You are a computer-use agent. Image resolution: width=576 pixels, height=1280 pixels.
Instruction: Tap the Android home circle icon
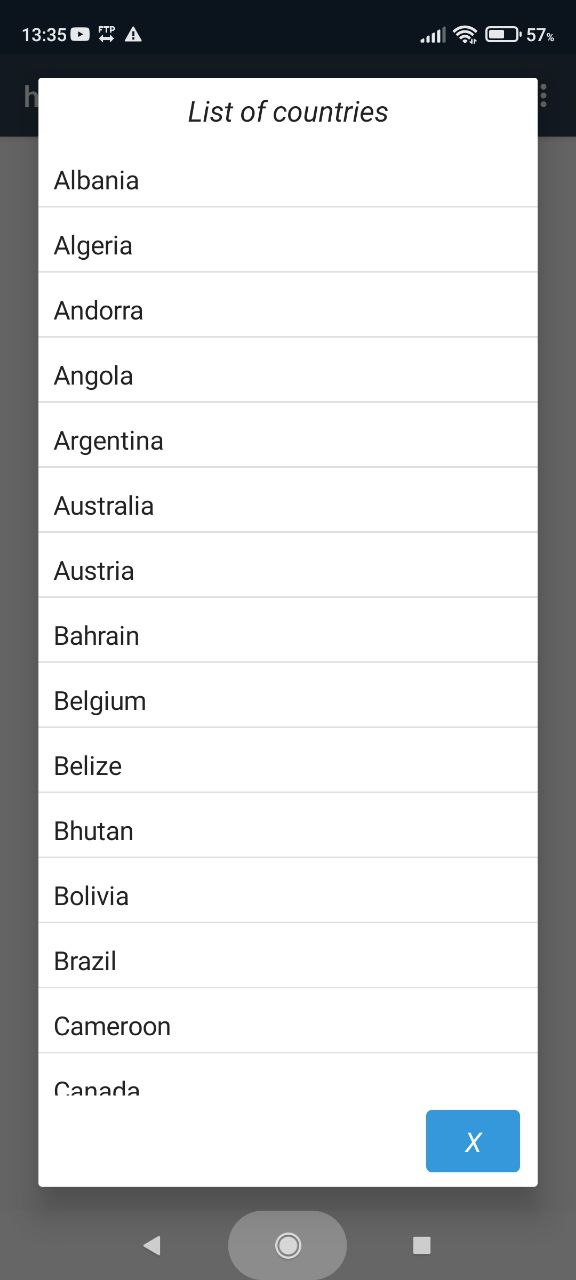point(288,1245)
